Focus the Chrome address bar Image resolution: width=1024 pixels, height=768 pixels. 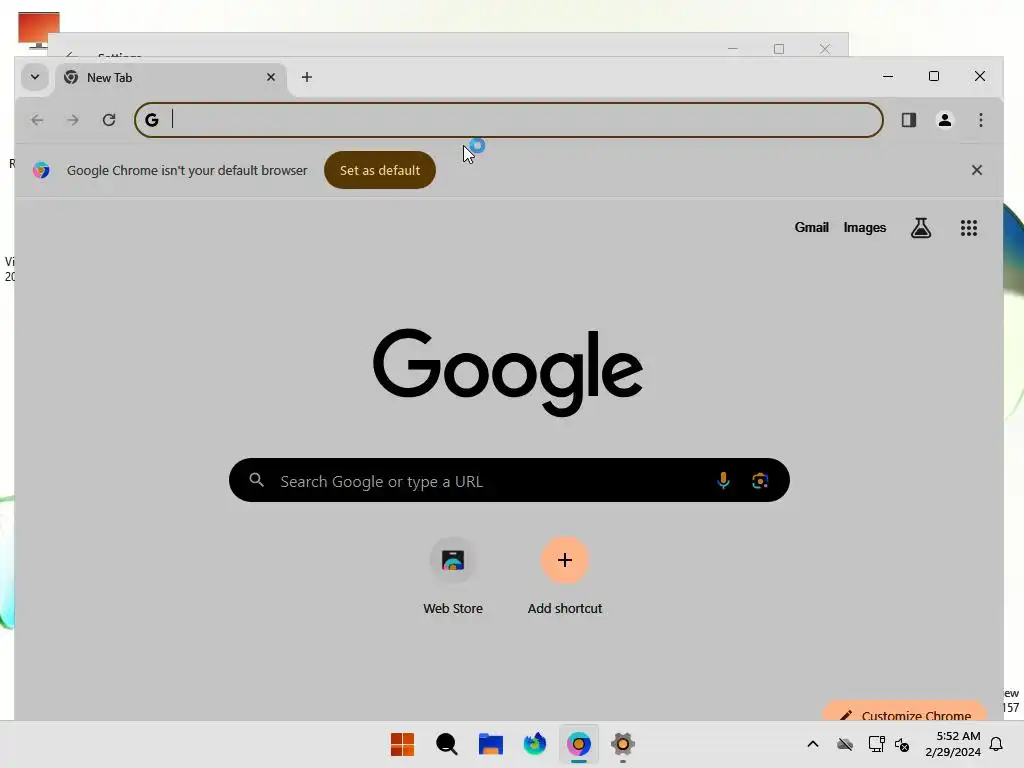509,120
